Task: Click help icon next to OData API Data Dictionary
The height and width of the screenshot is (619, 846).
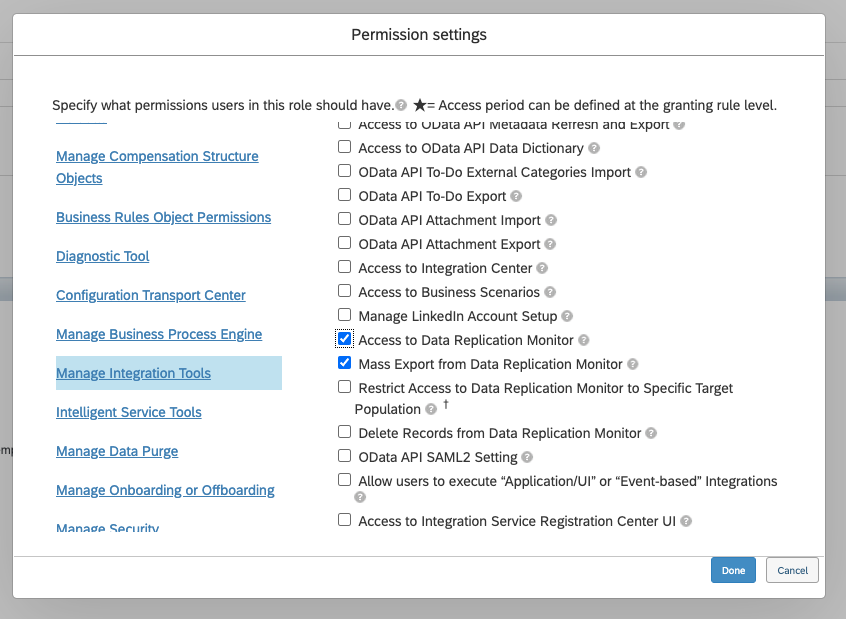Action: pos(594,148)
